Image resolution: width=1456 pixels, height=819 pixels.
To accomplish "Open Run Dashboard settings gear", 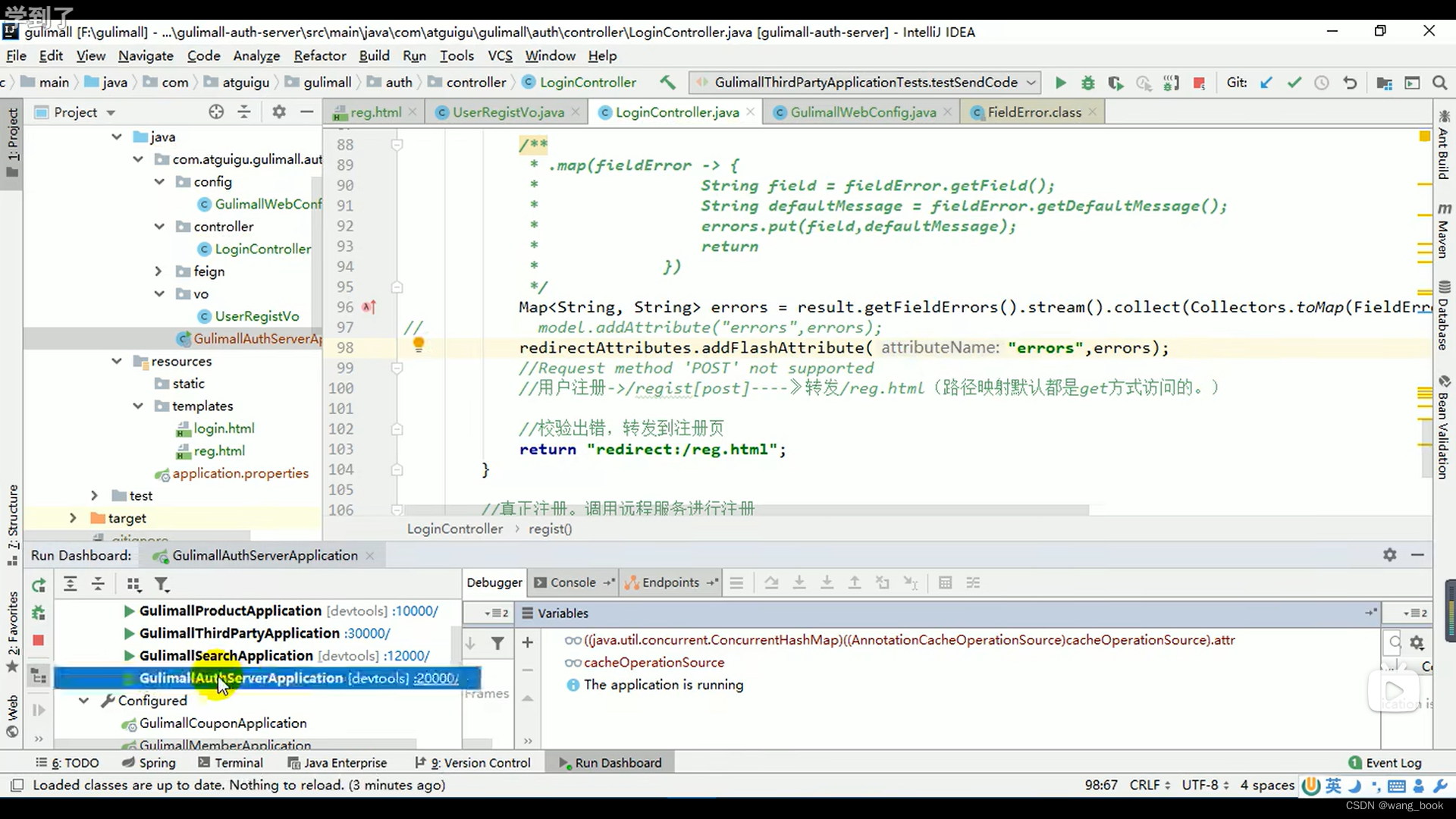I will [x=1389, y=555].
